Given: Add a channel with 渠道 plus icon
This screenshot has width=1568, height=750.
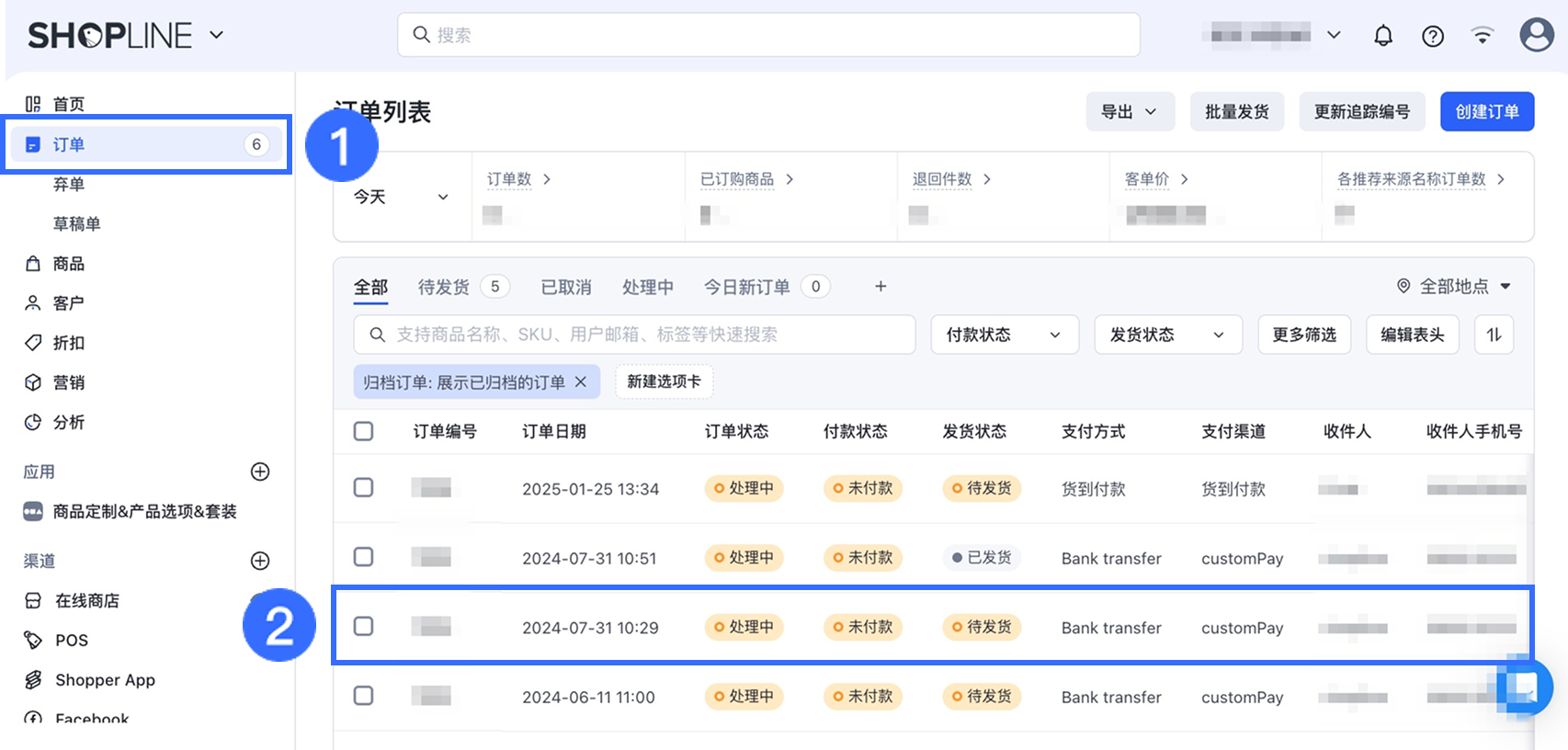Looking at the screenshot, I should 260,561.
